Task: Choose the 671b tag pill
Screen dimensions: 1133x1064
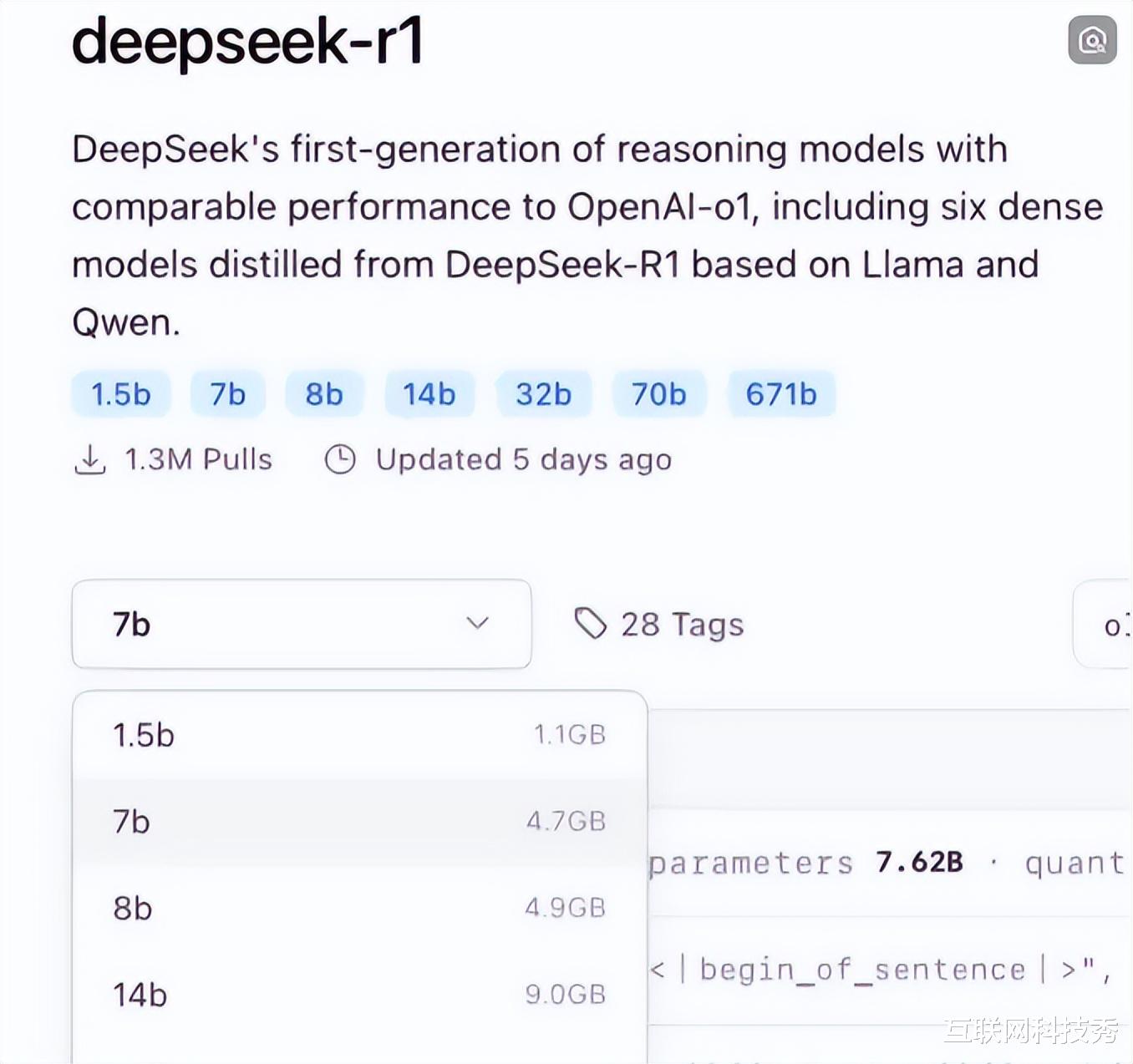Action: coord(781,394)
